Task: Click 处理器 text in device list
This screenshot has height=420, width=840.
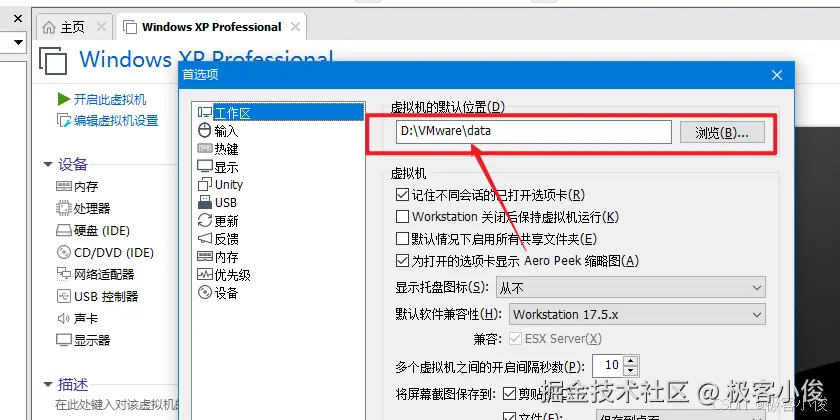Action: coord(92,208)
